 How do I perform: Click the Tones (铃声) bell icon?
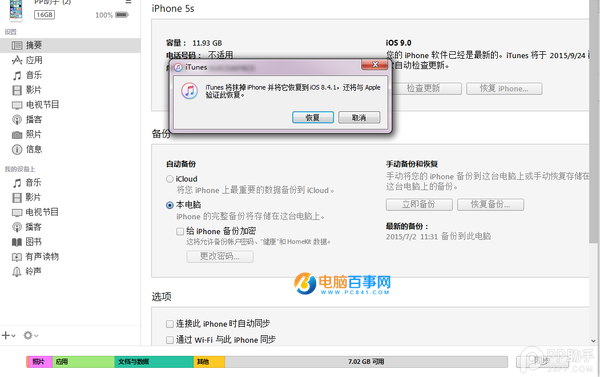(x=17, y=272)
